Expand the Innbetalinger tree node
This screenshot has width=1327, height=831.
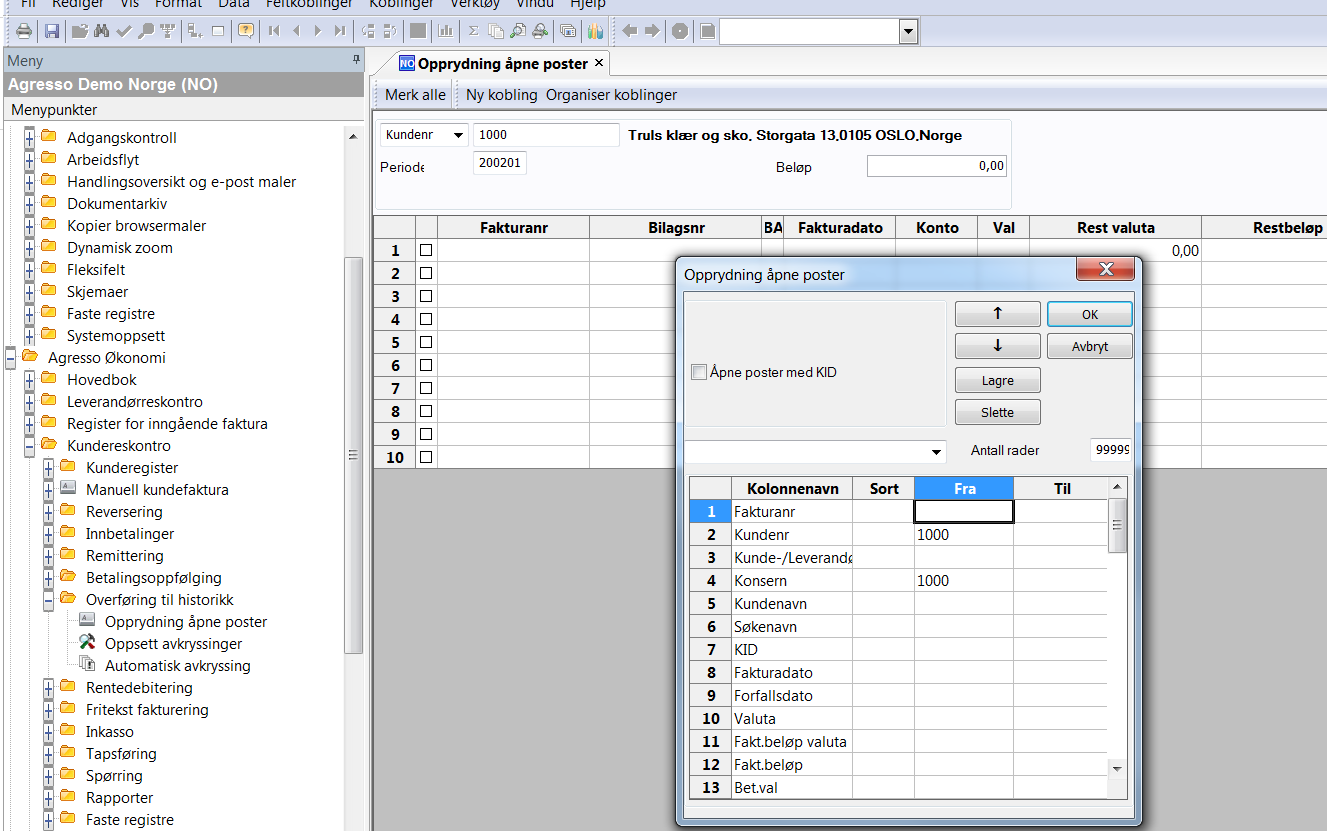coord(48,533)
